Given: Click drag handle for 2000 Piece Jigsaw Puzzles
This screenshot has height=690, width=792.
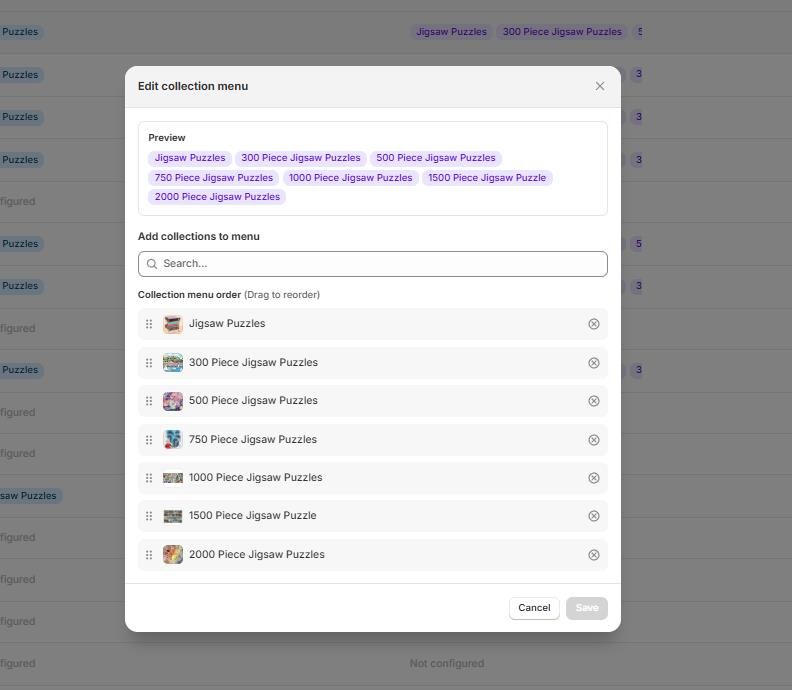Looking at the screenshot, I should click(x=149, y=555).
